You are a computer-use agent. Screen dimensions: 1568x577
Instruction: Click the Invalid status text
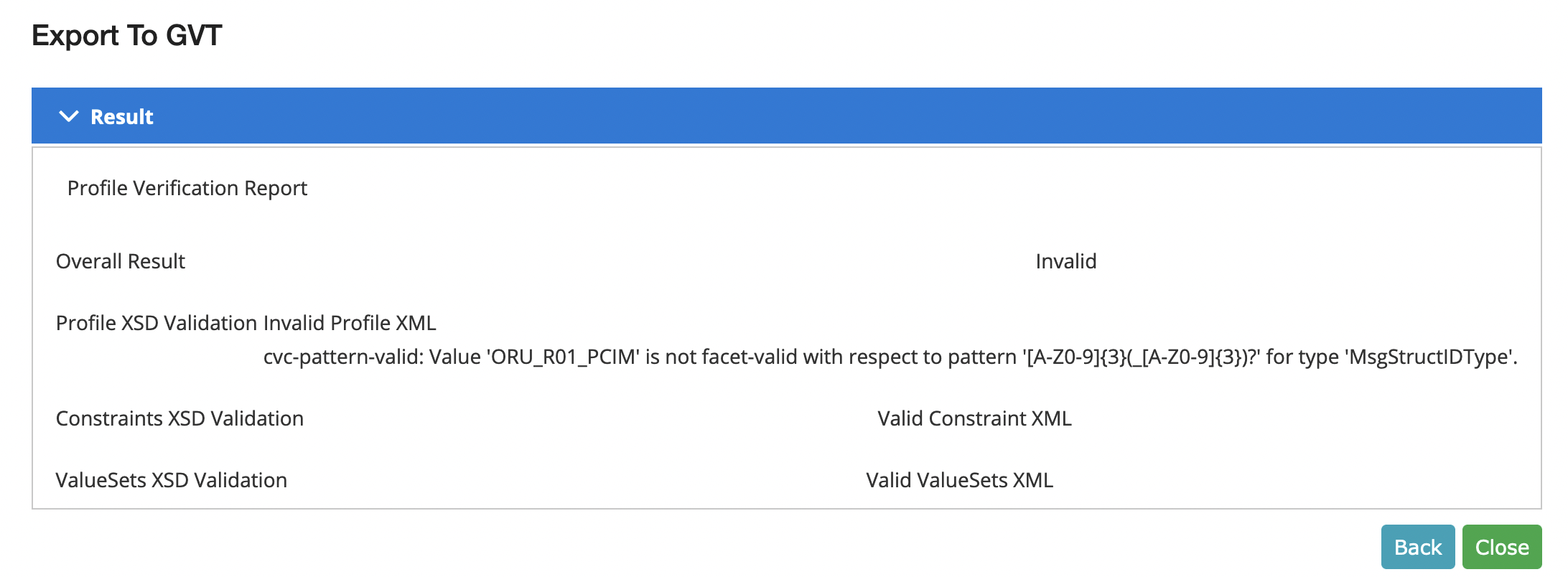pos(1065,261)
